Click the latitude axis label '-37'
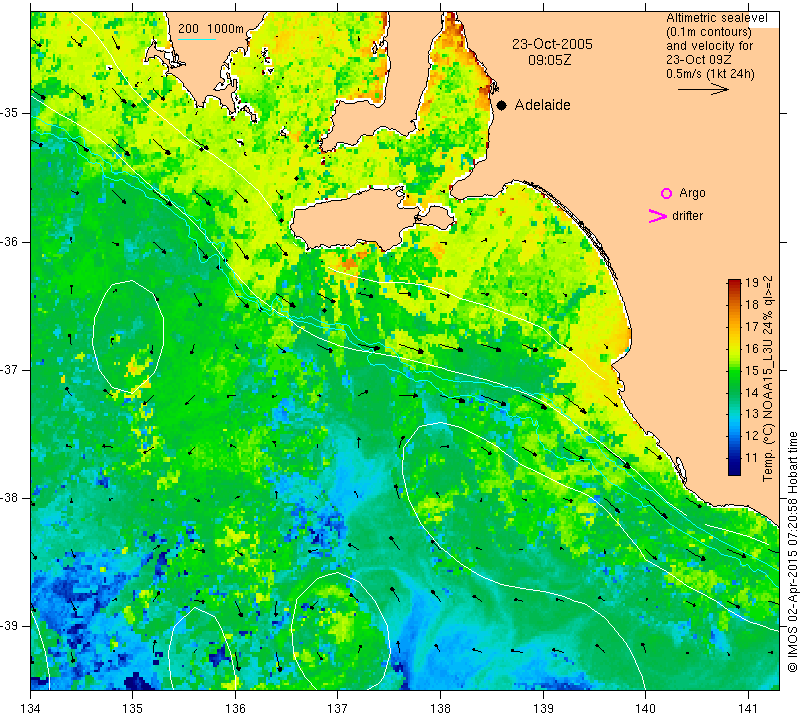800x720 pixels. pyautogui.click(x=10, y=369)
